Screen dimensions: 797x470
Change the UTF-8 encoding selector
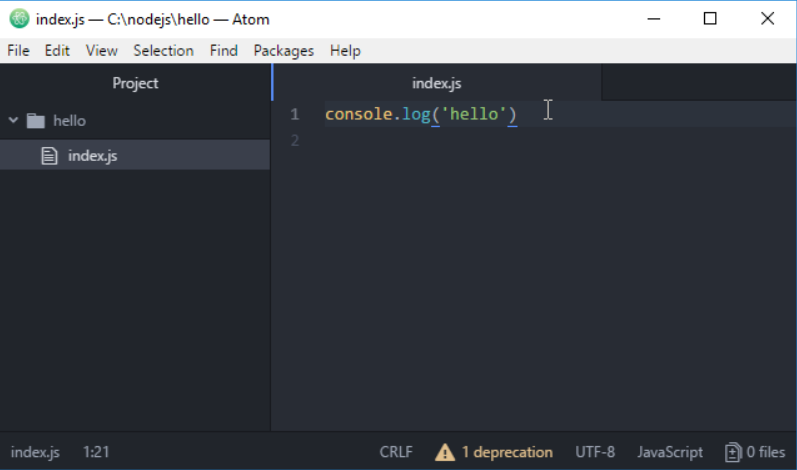click(595, 452)
